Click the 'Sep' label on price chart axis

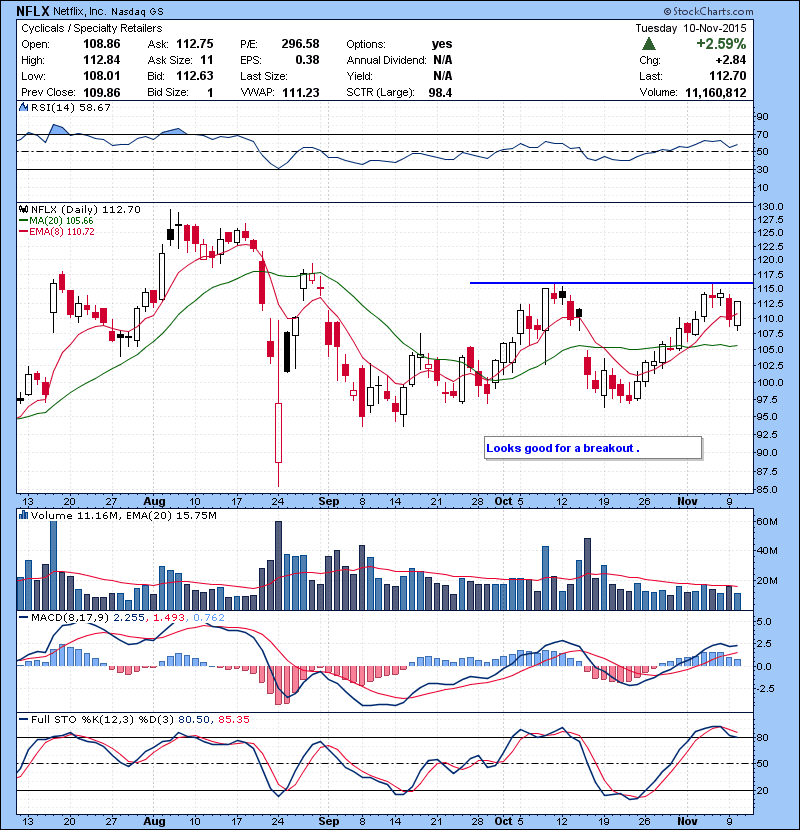(x=328, y=501)
